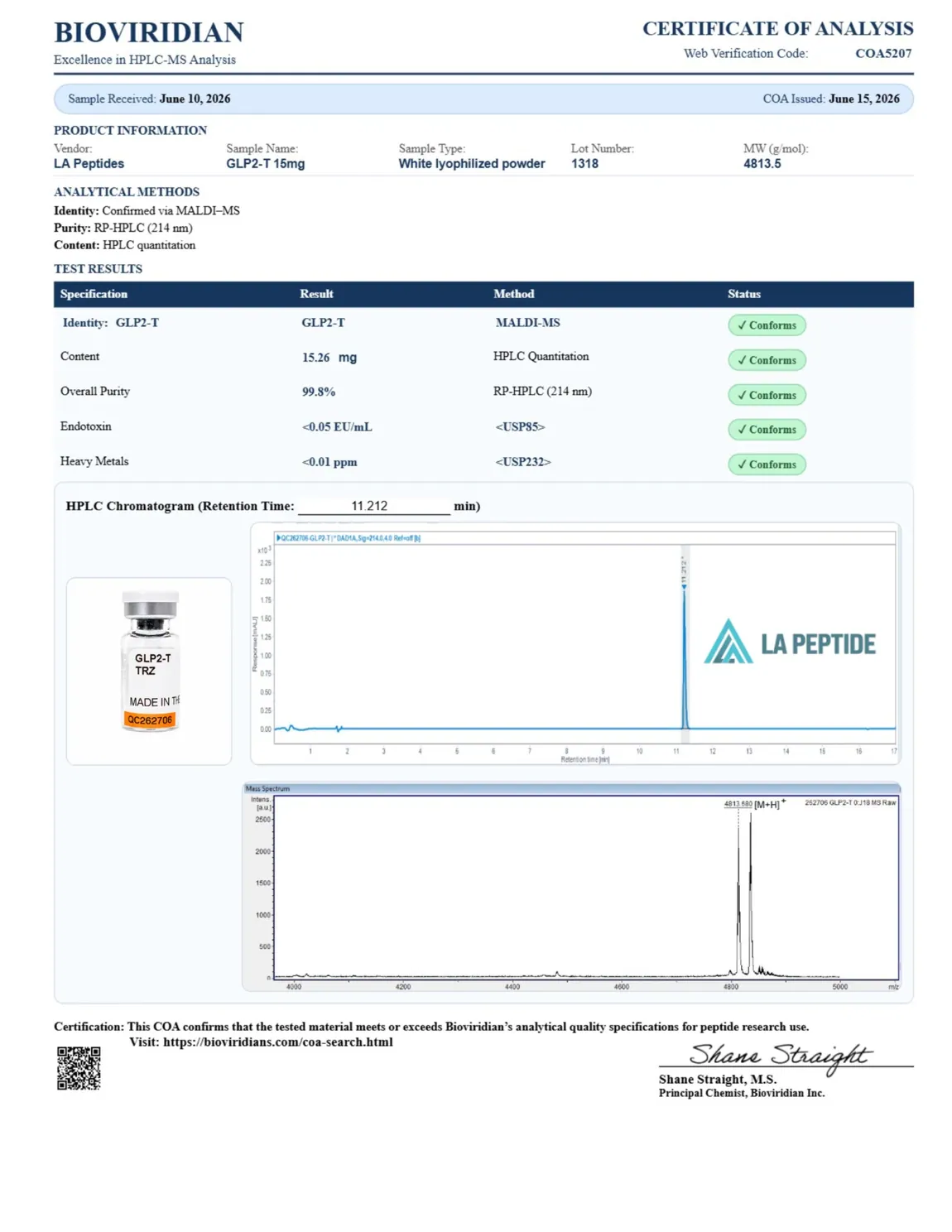Click the Content row Conforms badge
952x1232 pixels.
coord(767,360)
